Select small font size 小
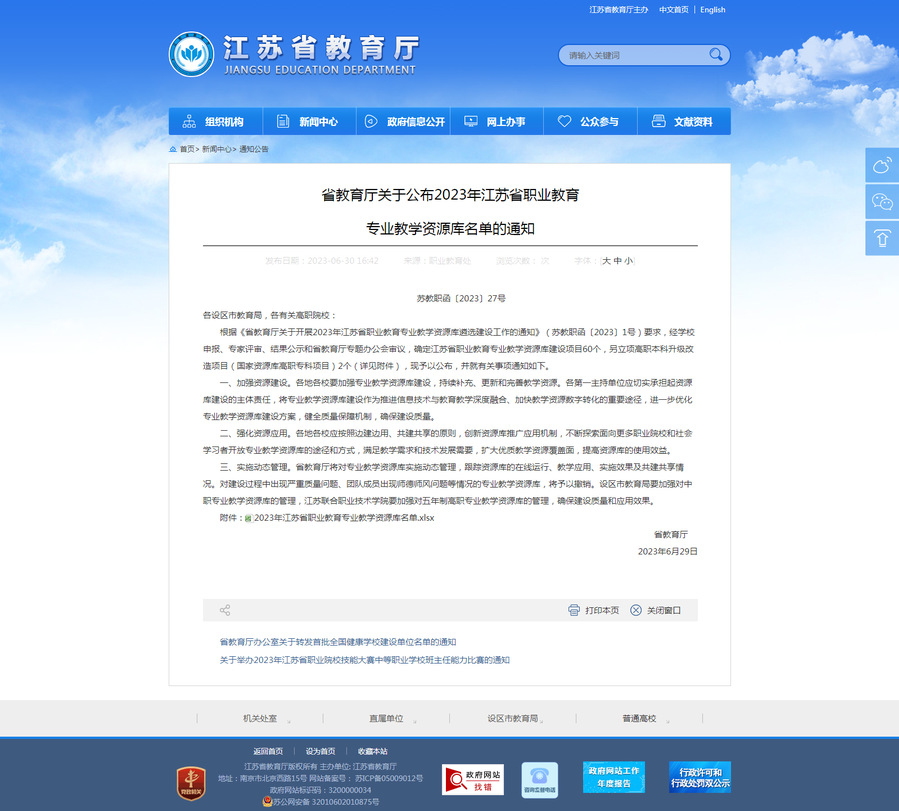Viewport: 899px width, 811px height. tap(629, 261)
